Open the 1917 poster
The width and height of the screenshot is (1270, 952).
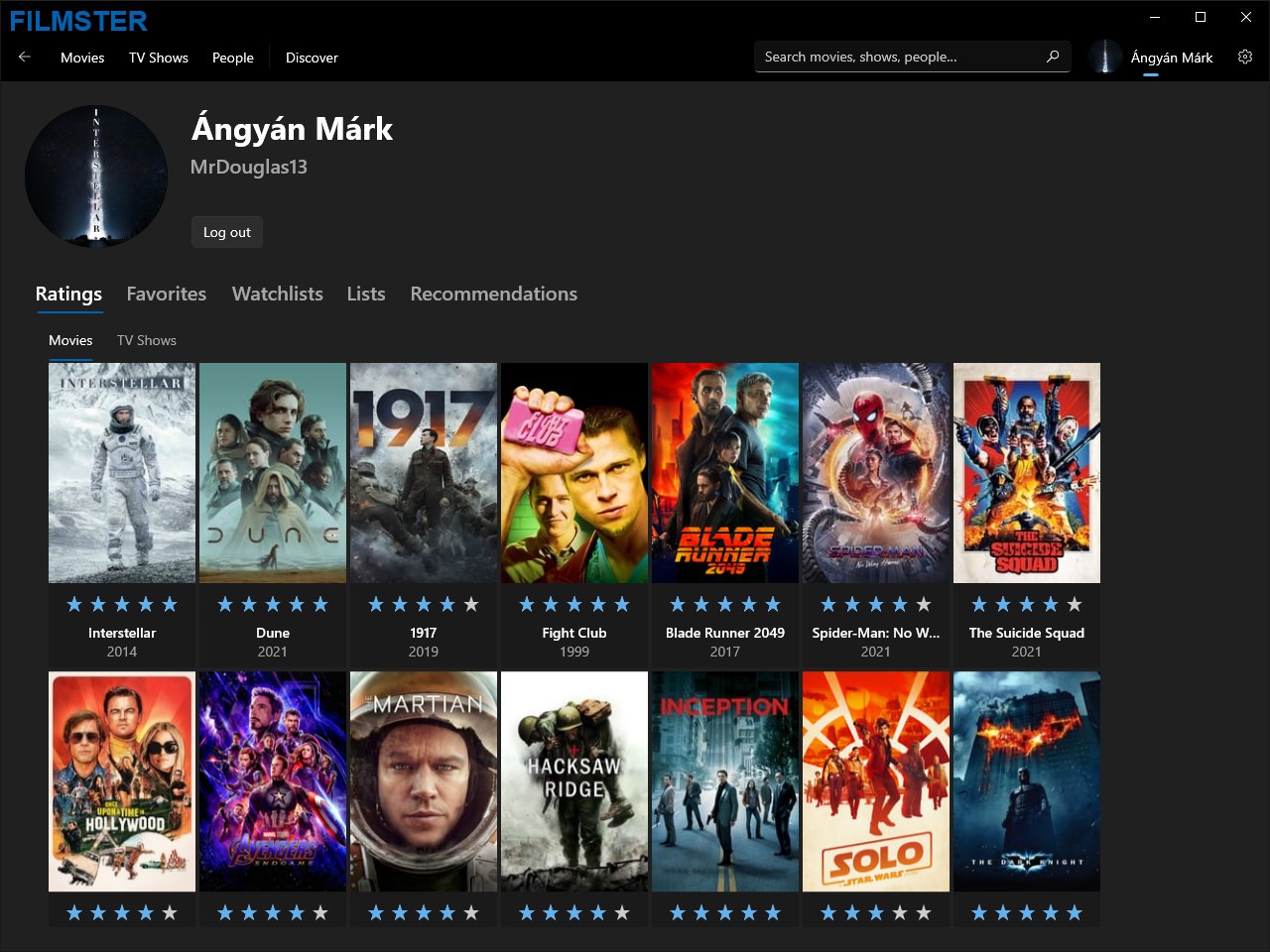tap(424, 473)
